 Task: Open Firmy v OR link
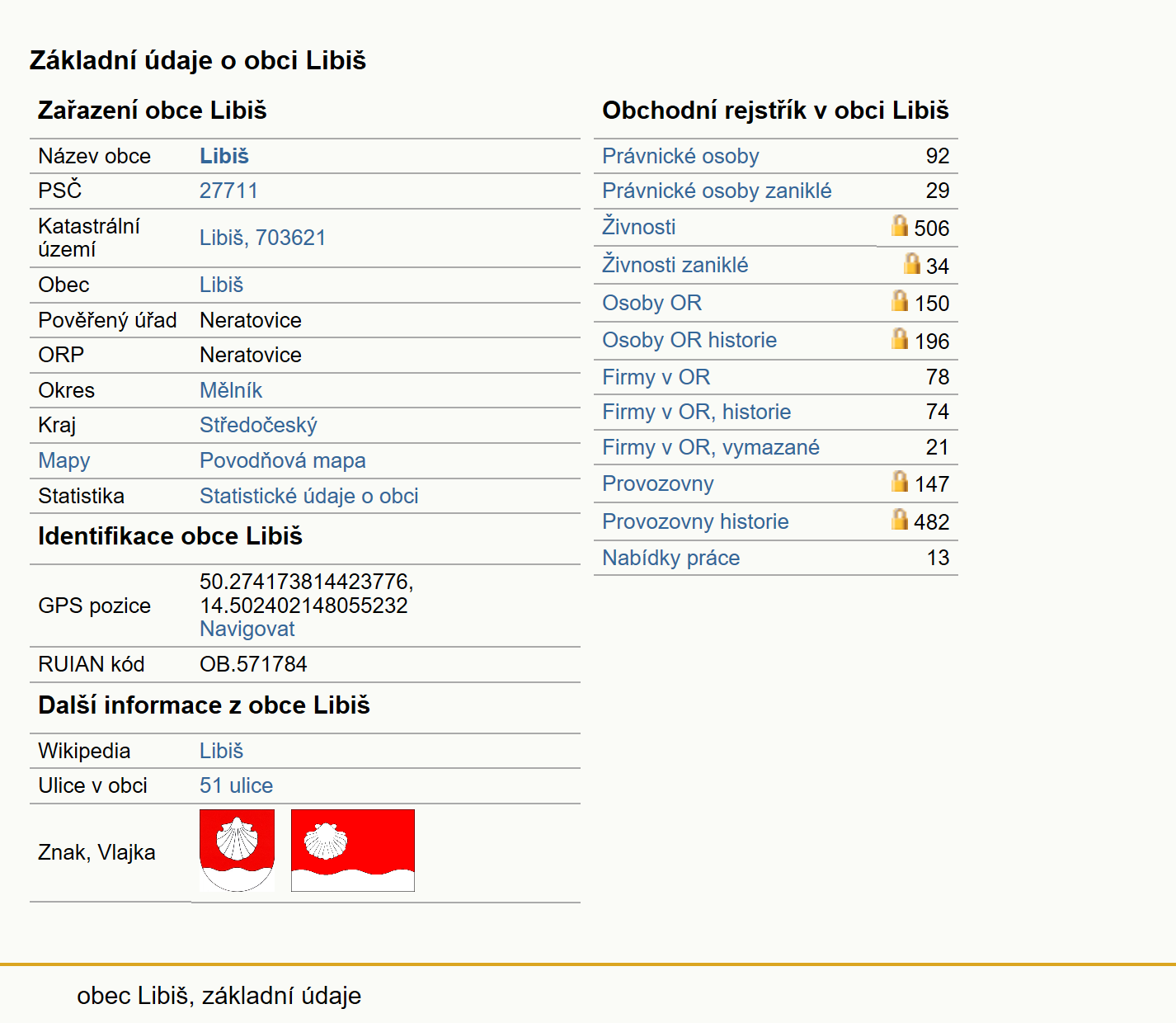pyautogui.click(x=656, y=377)
